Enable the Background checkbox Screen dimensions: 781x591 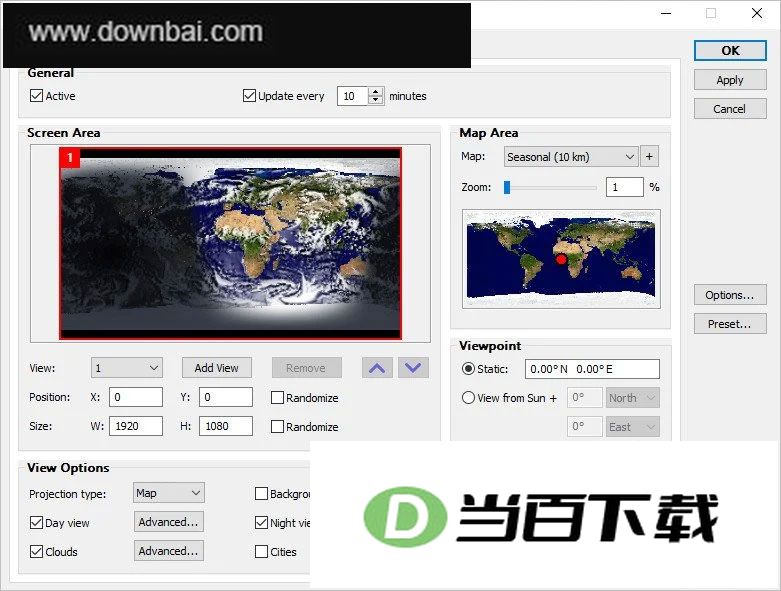point(261,494)
